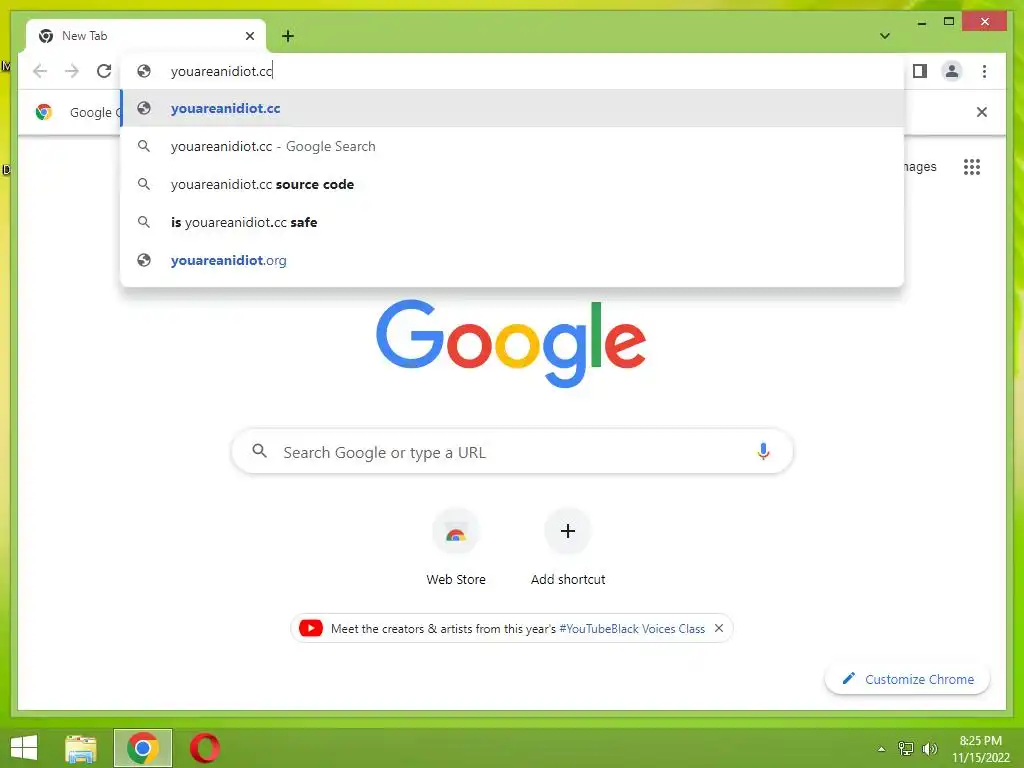Viewport: 1024px width, 768px height.
Task: Choose 'youareanidiot.cc - Google Search' suggestion
Action: (x=513, y=146)
